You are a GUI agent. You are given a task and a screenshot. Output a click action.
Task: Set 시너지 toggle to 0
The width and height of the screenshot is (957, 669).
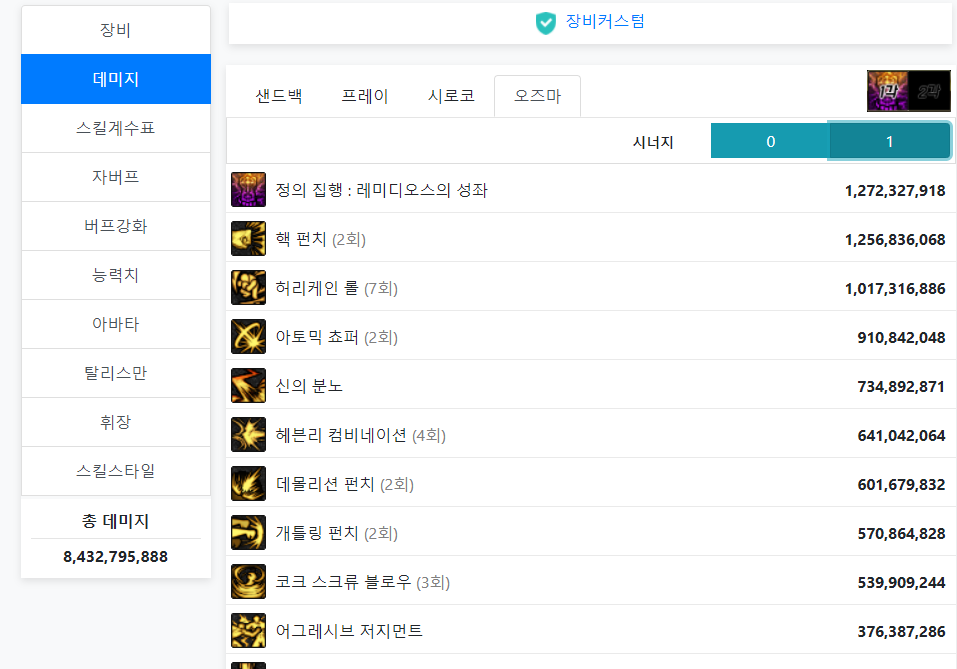(x=770, y=141)
